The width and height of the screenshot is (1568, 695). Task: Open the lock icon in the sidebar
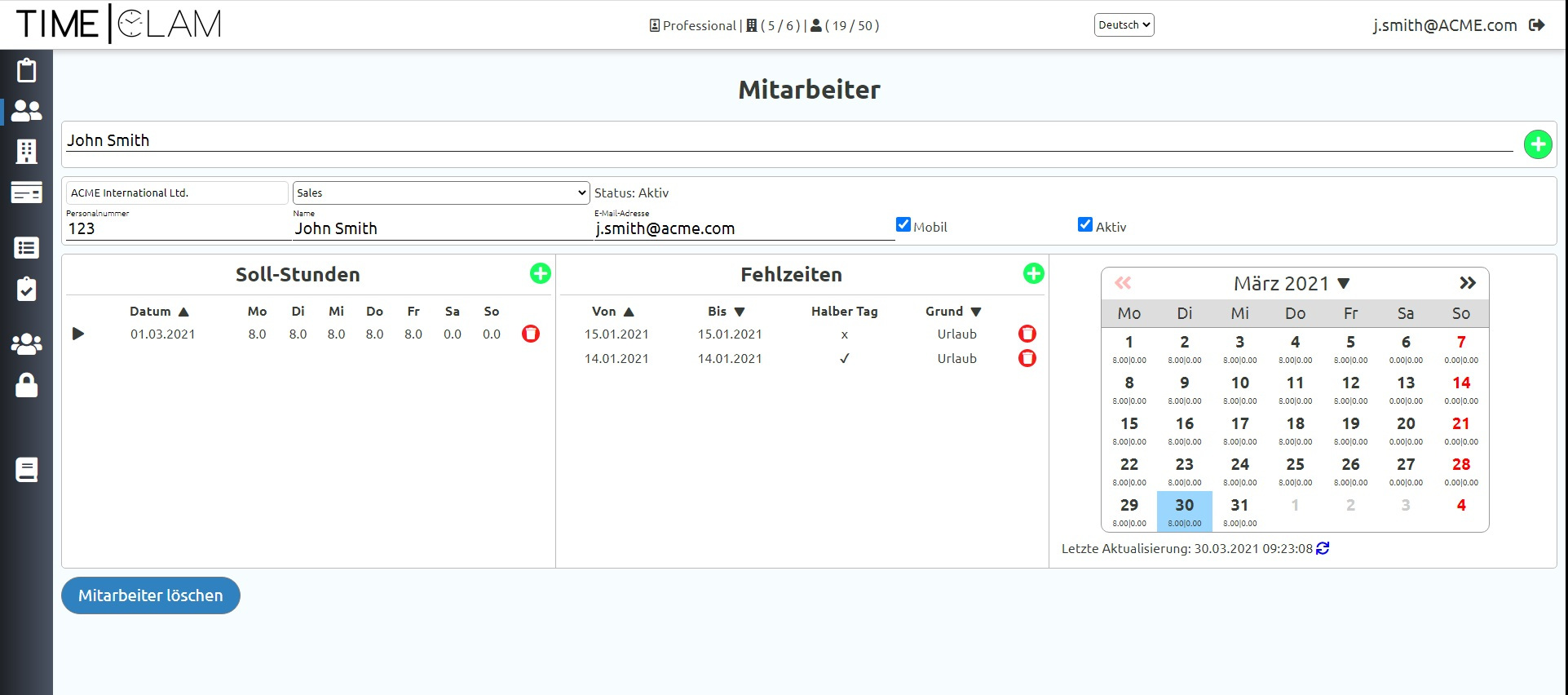tap(26, 385)
